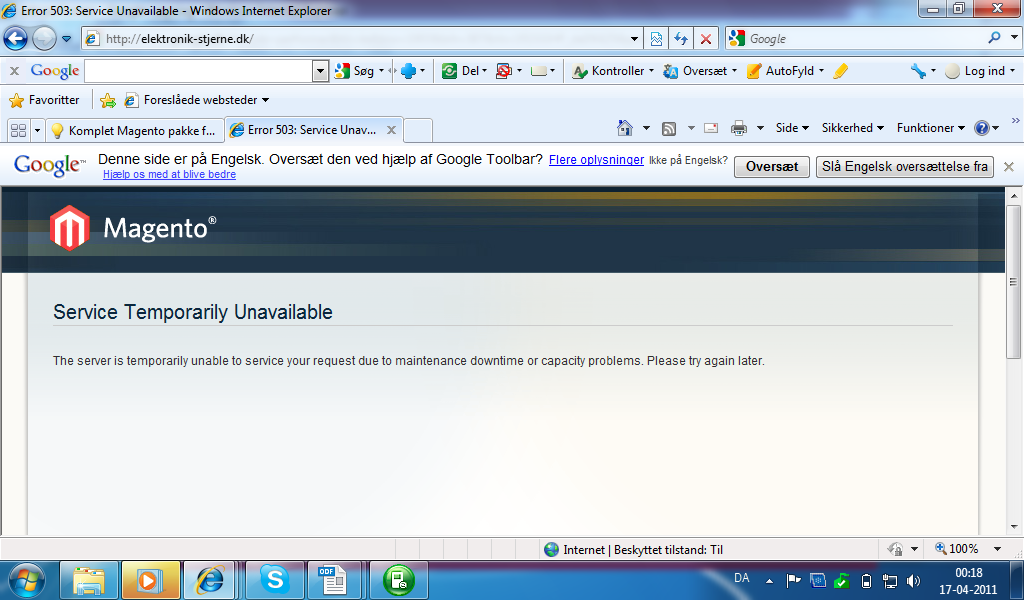
Task: Click the browser Back arrow button
Action: coord(16,39)
